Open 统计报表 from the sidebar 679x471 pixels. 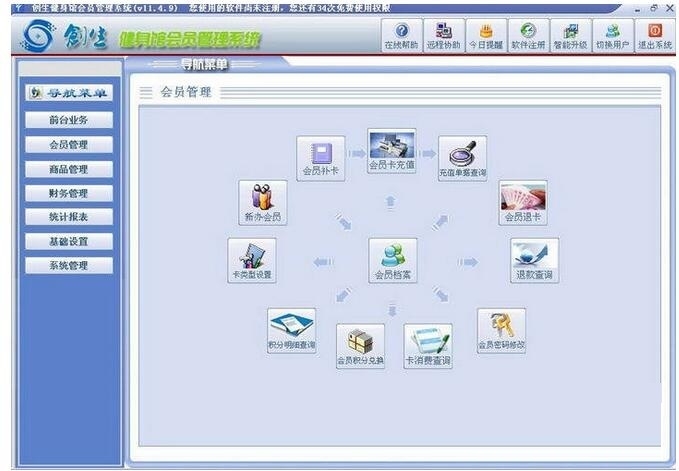click(69, 216)
